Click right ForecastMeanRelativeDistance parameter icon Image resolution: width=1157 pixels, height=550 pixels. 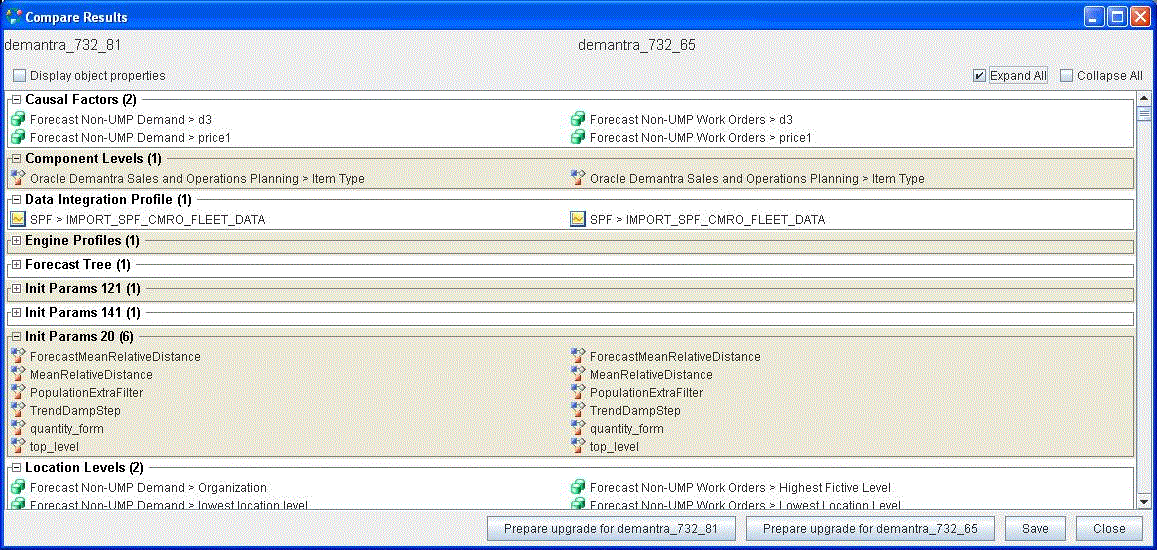coord(578,357)
